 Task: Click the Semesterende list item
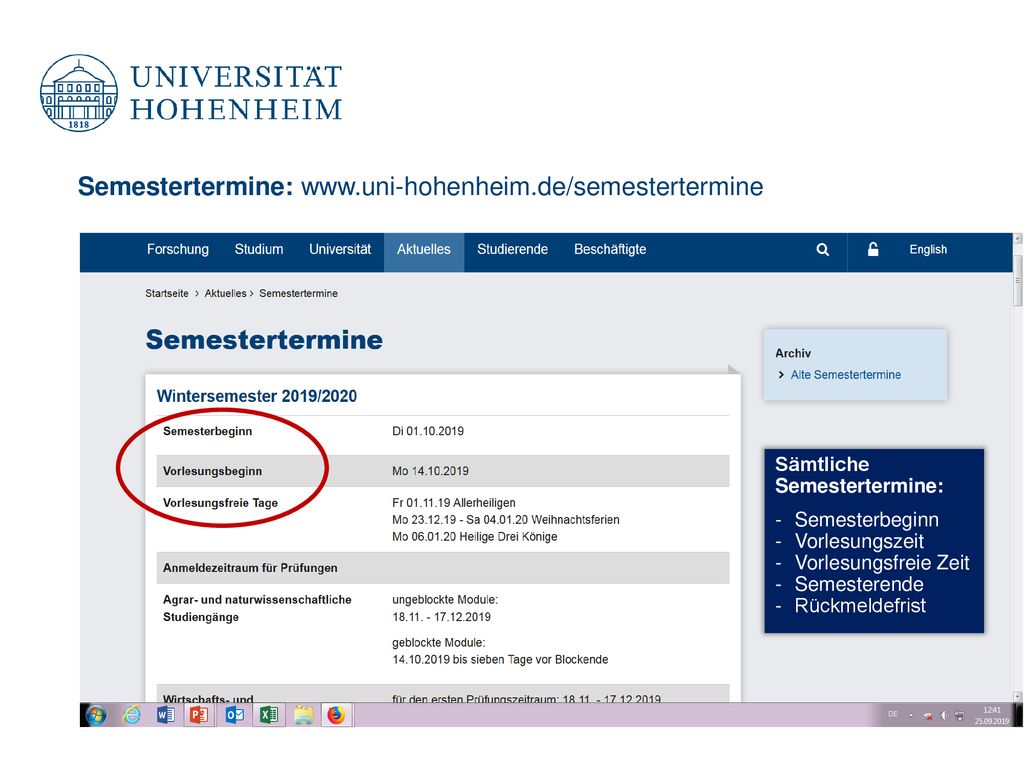pos(859,584)
